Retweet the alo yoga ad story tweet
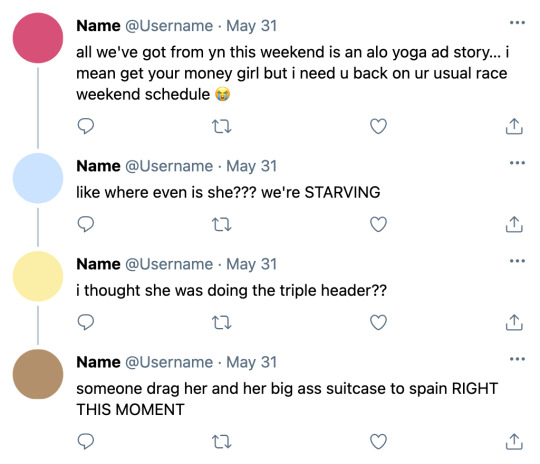Screen dimensions: 540x464 pyautogui.click(x=221, y=126)
